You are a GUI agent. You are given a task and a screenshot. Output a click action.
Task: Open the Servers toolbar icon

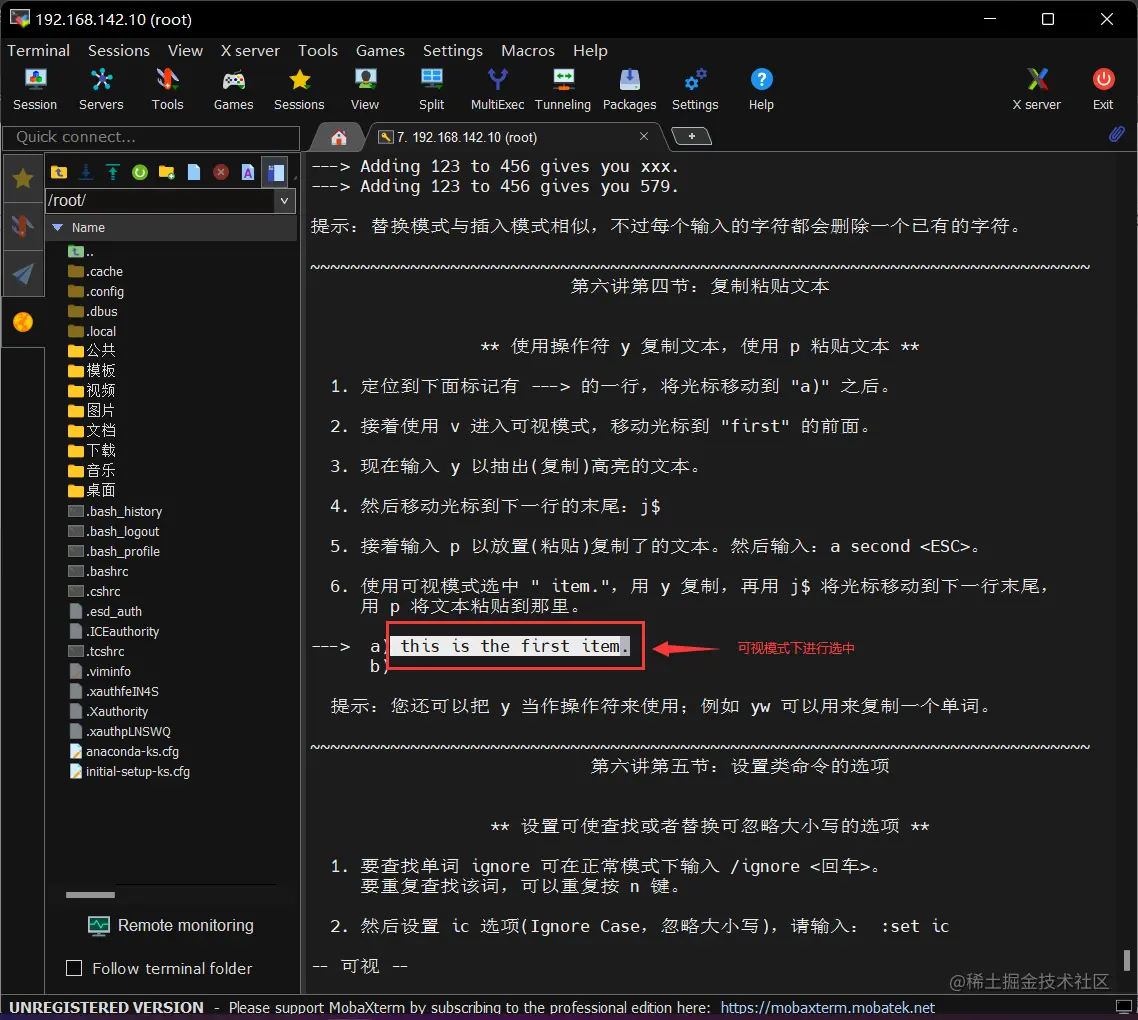(x=101, y=89)
